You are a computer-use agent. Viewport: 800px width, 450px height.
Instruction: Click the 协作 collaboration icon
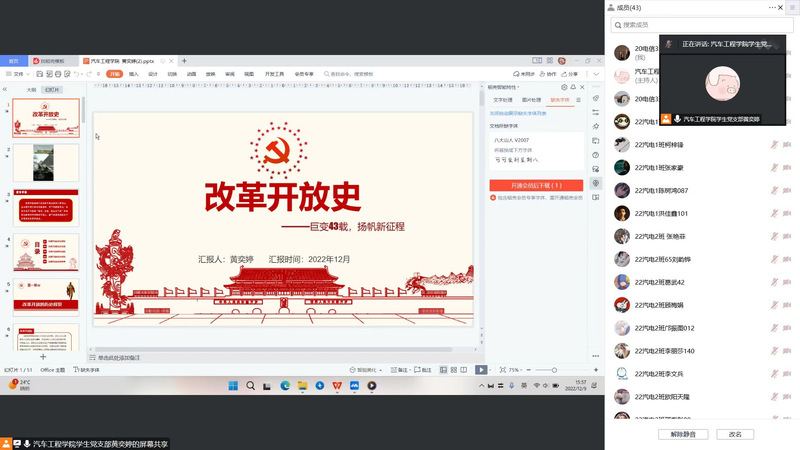tap(548, 74)
